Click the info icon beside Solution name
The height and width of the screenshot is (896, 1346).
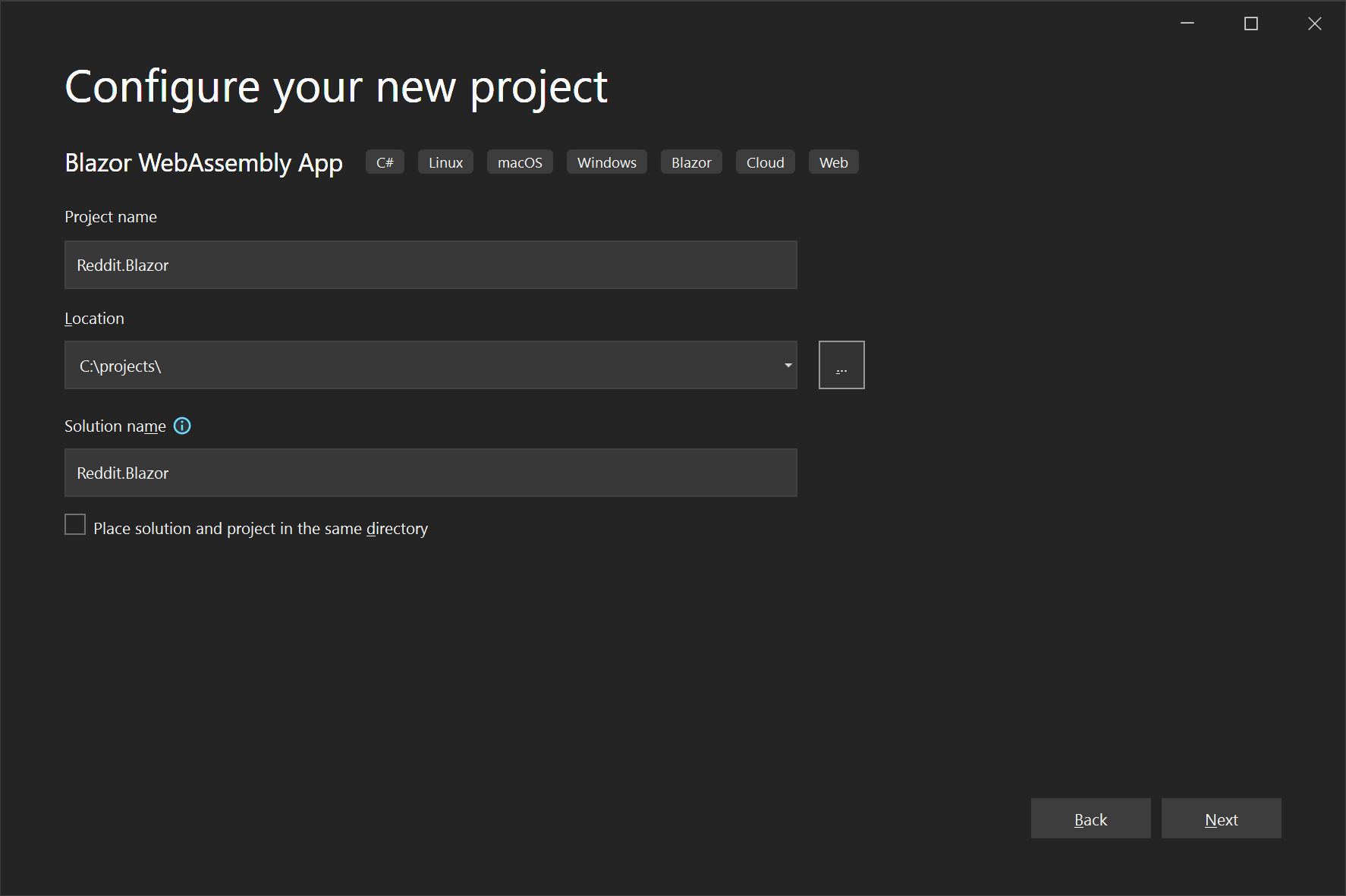point(182,426)
